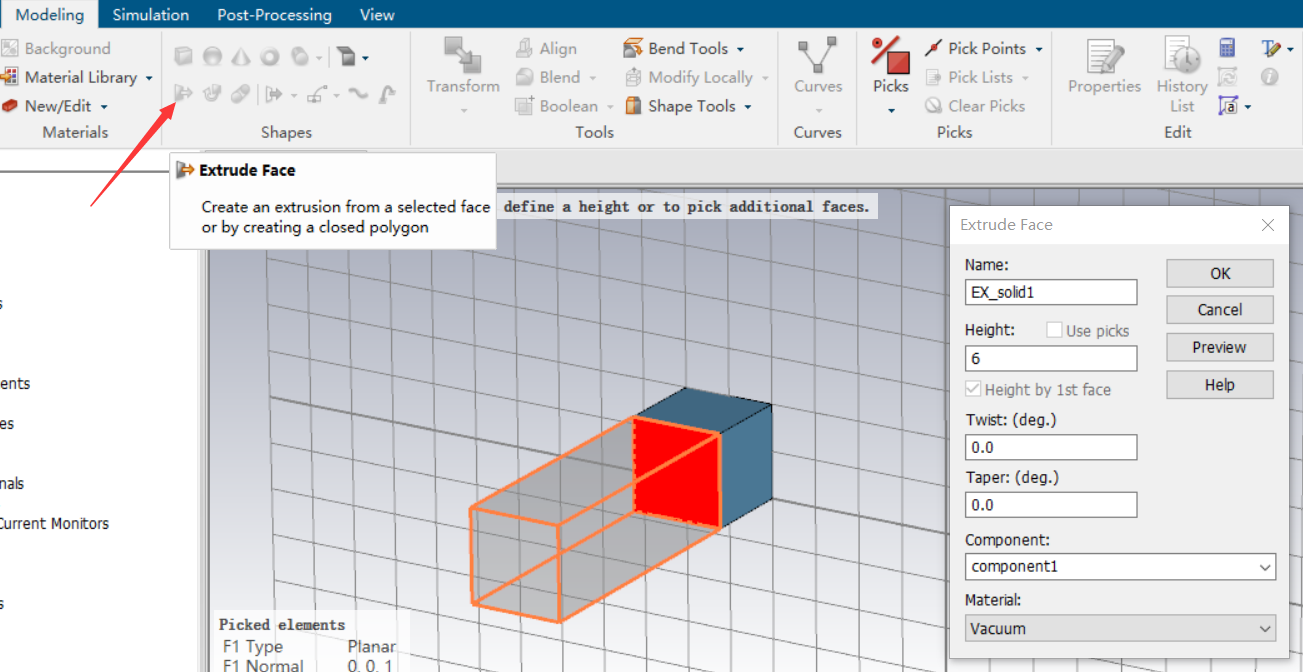Click the Curves tool icon
1303x672 pixels.
pos(818,55)
